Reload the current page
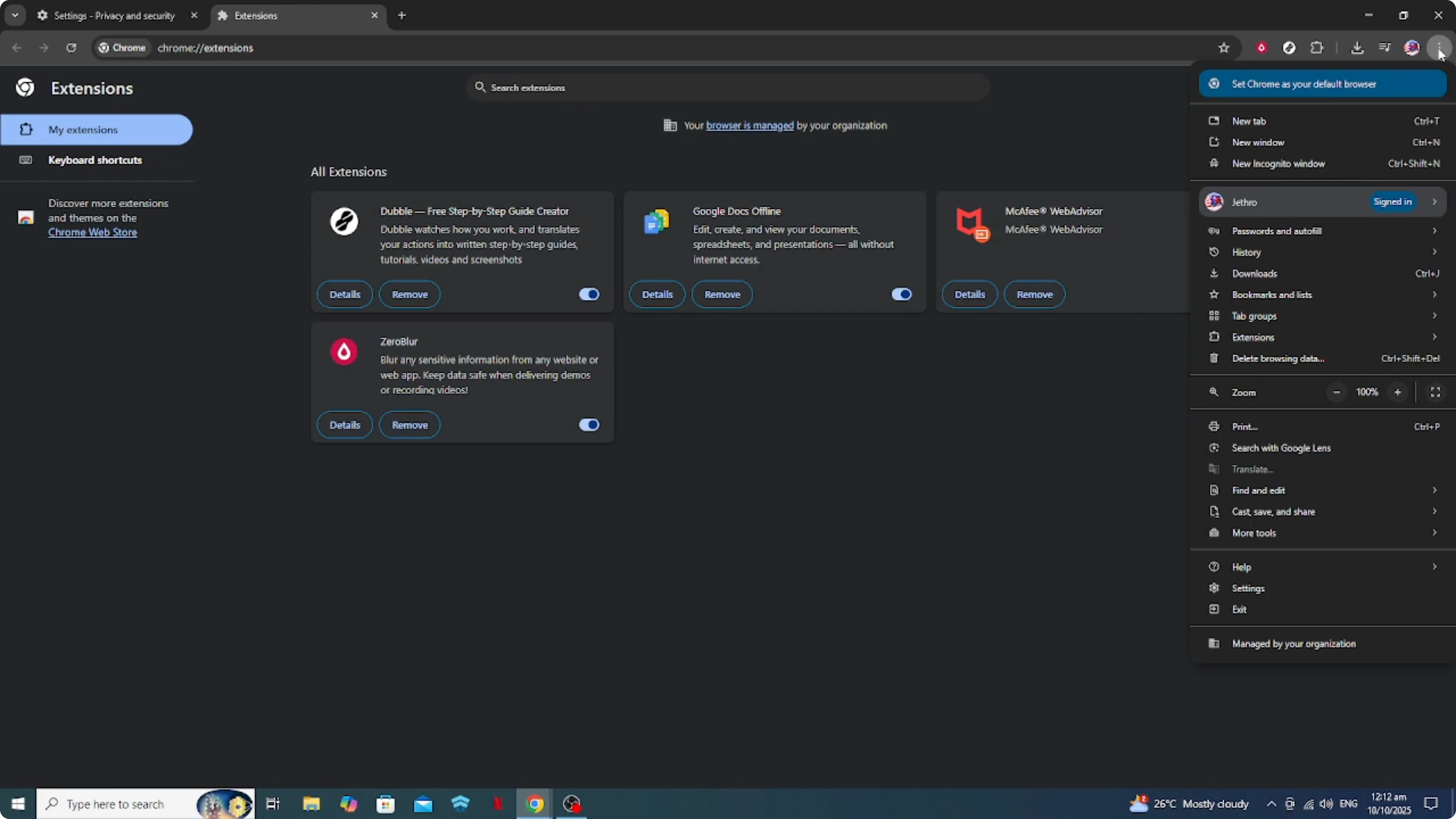The image size is (1456, 819). click(x=71, y=48)
